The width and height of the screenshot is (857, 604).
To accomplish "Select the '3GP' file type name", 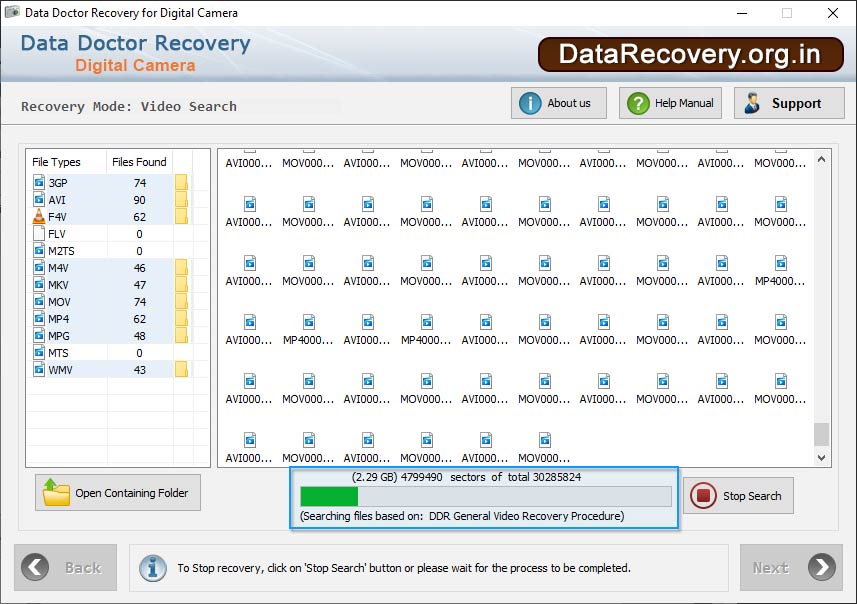I will (x=58, y=183).
